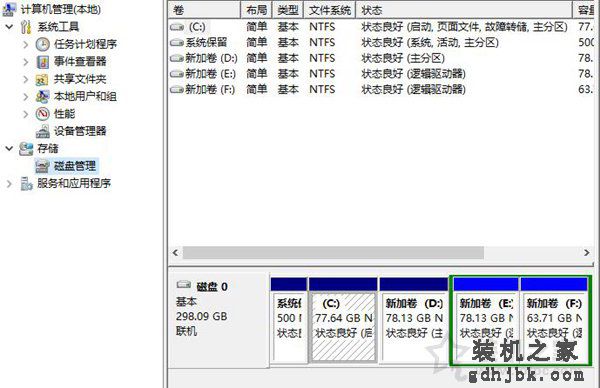This screenshot has height=388, width=600.
Task: Open 设备管理器 in the tree
Action: coord(80,131)
